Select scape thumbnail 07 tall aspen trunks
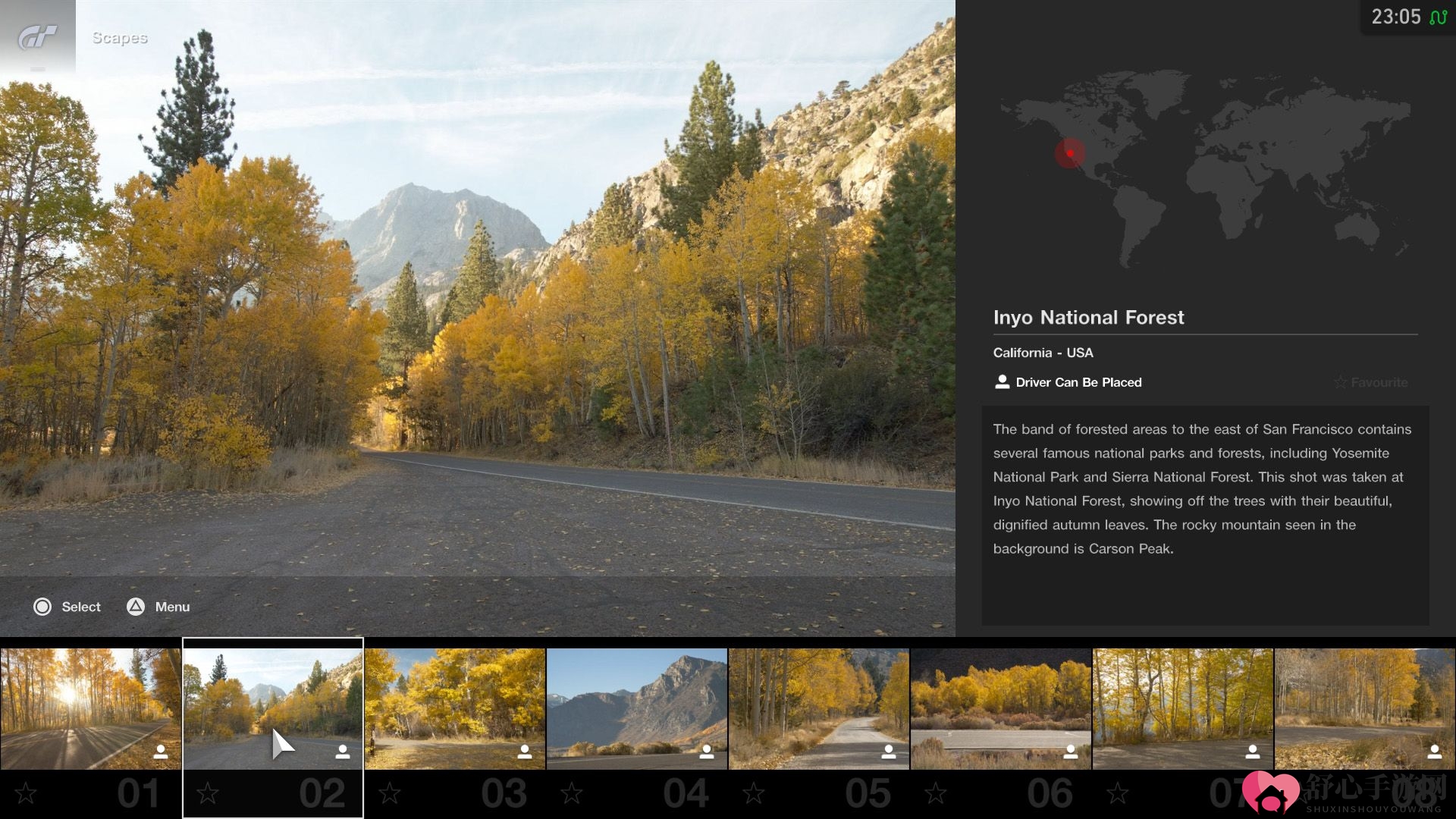 [x=1183, y=708]
